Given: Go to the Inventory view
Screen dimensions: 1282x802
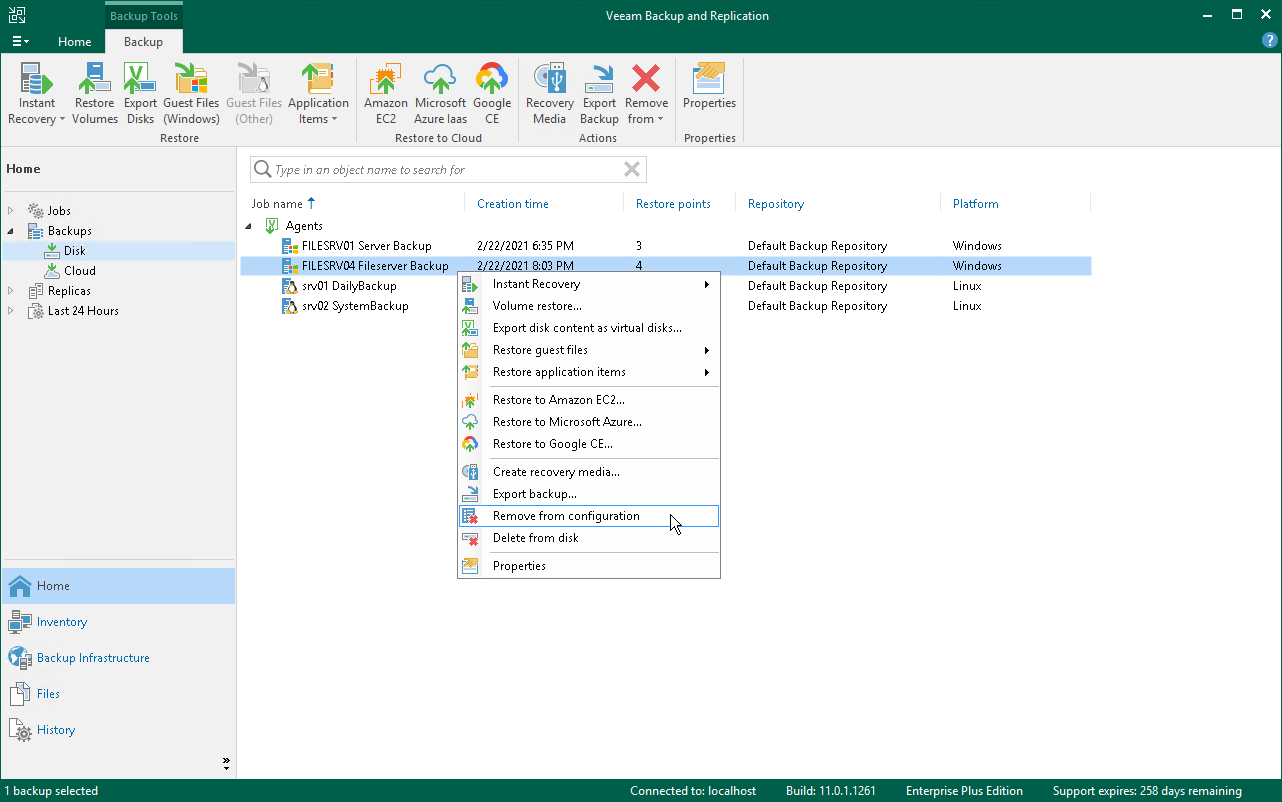Looking at the screenshot, I should coord(62,622).
